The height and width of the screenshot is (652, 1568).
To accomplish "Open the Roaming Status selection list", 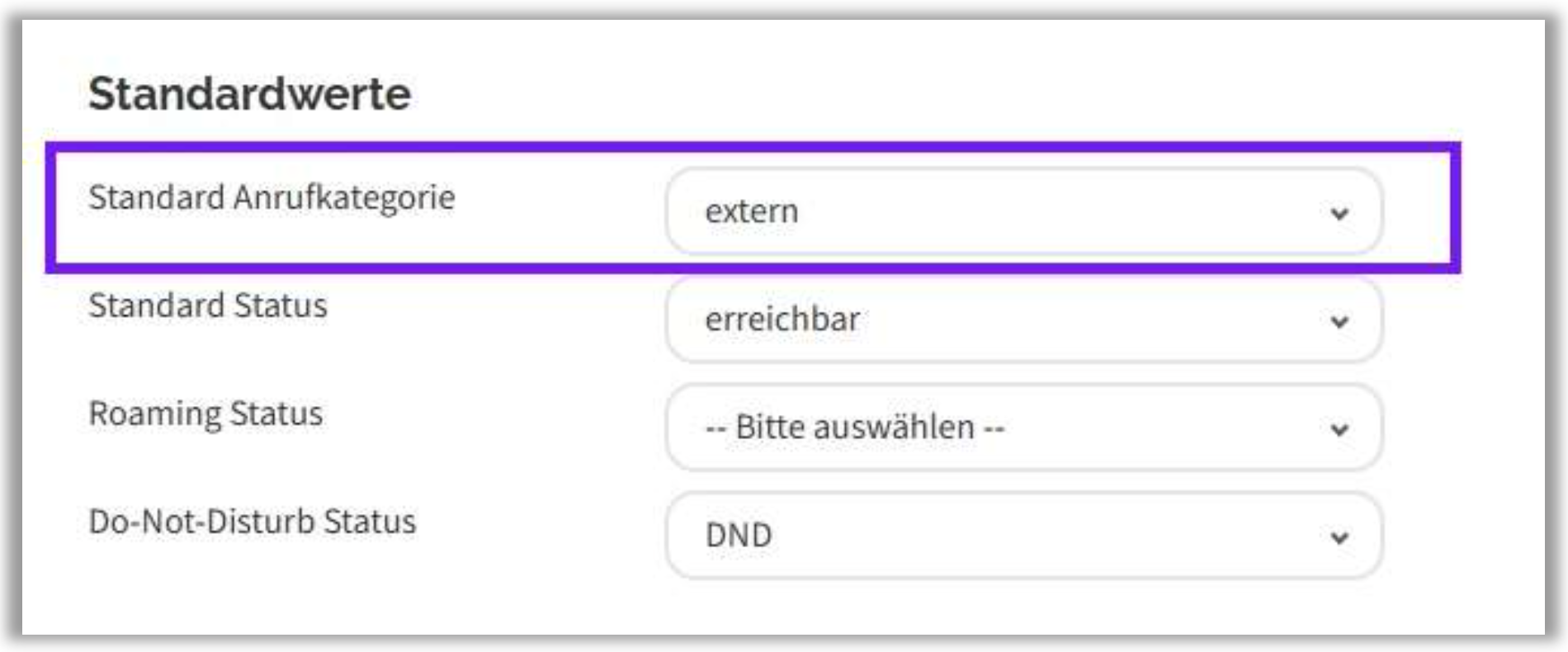I will coord(1023,428).
